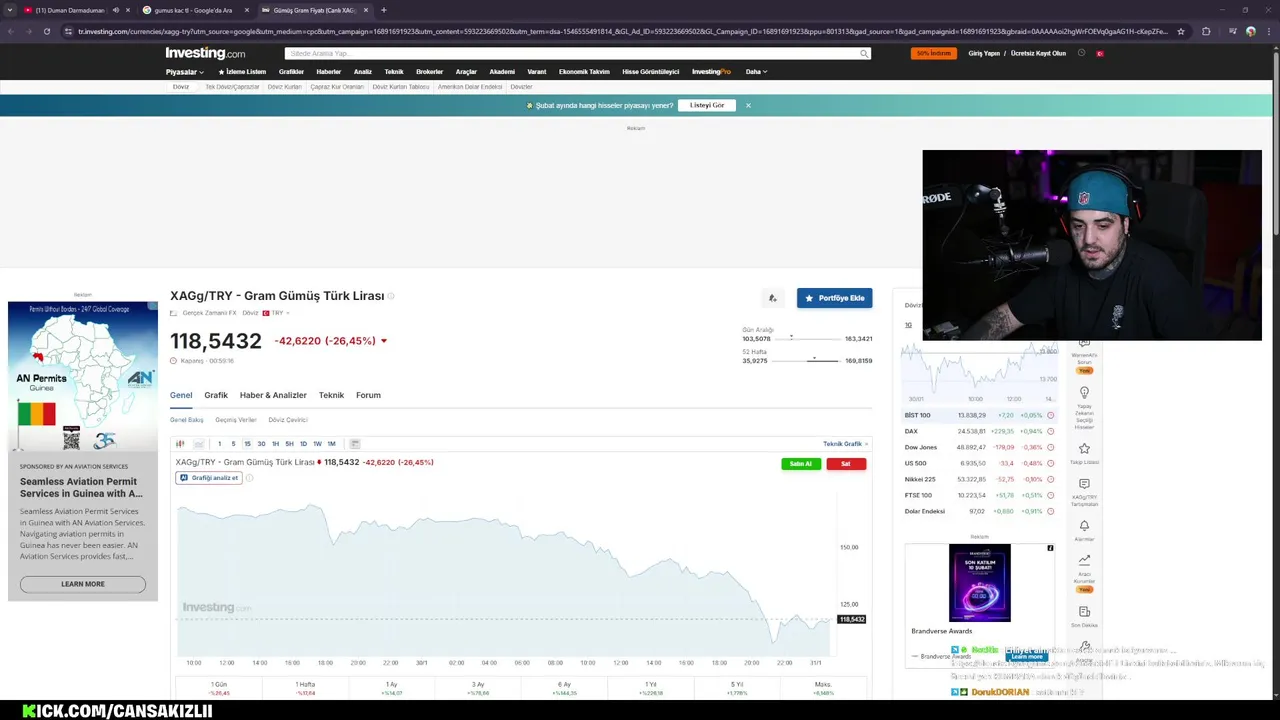Open the browser extensions puzzle icon
The image size is (1280, 720).
[x=1206, y=31]
